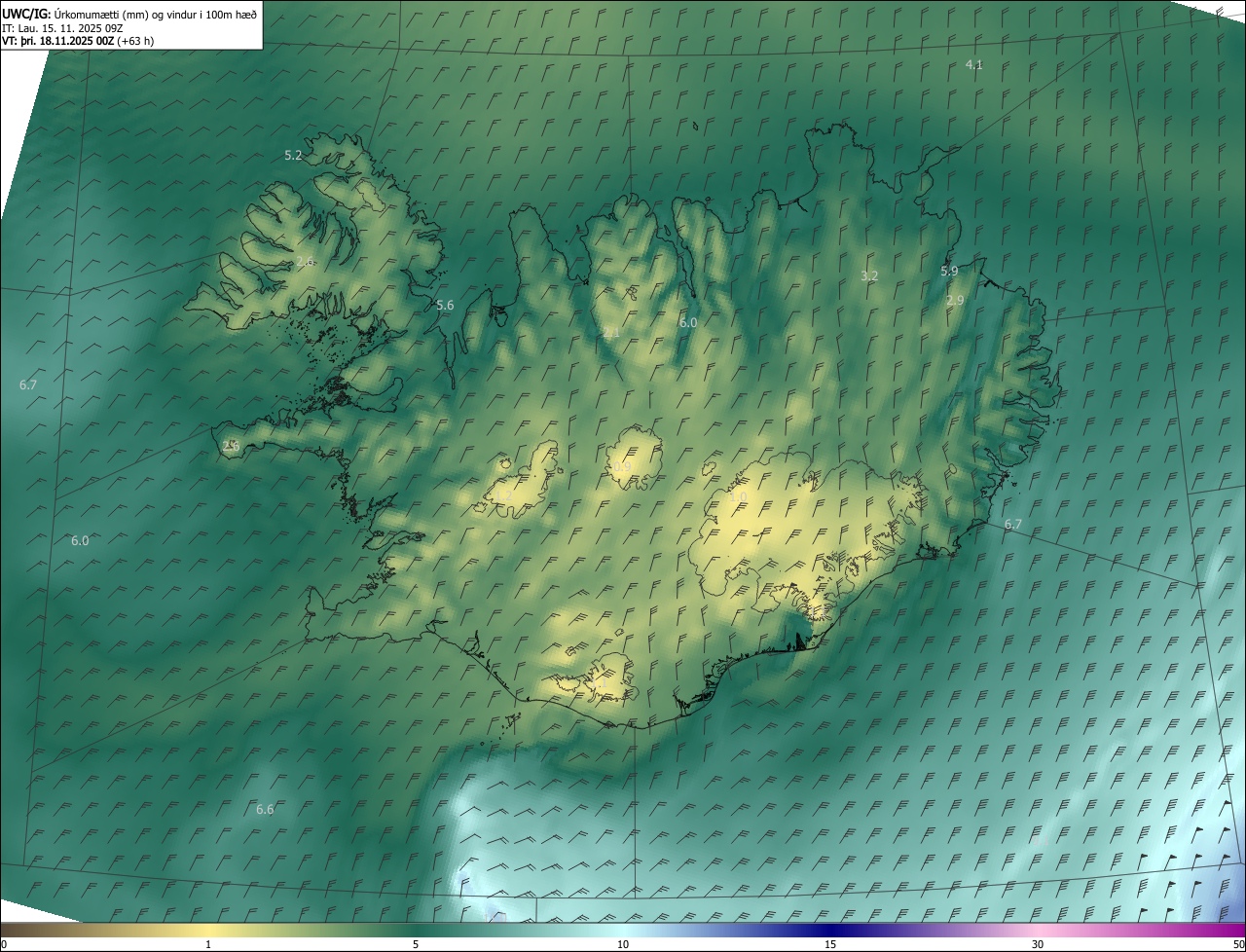
Task: Click the 5.2 value above the Westfjords
Action: [293, 155]
